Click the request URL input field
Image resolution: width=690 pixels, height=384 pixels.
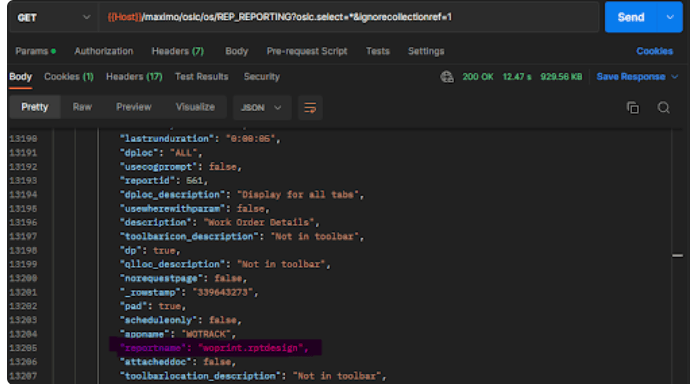click(x=349, y=17)
